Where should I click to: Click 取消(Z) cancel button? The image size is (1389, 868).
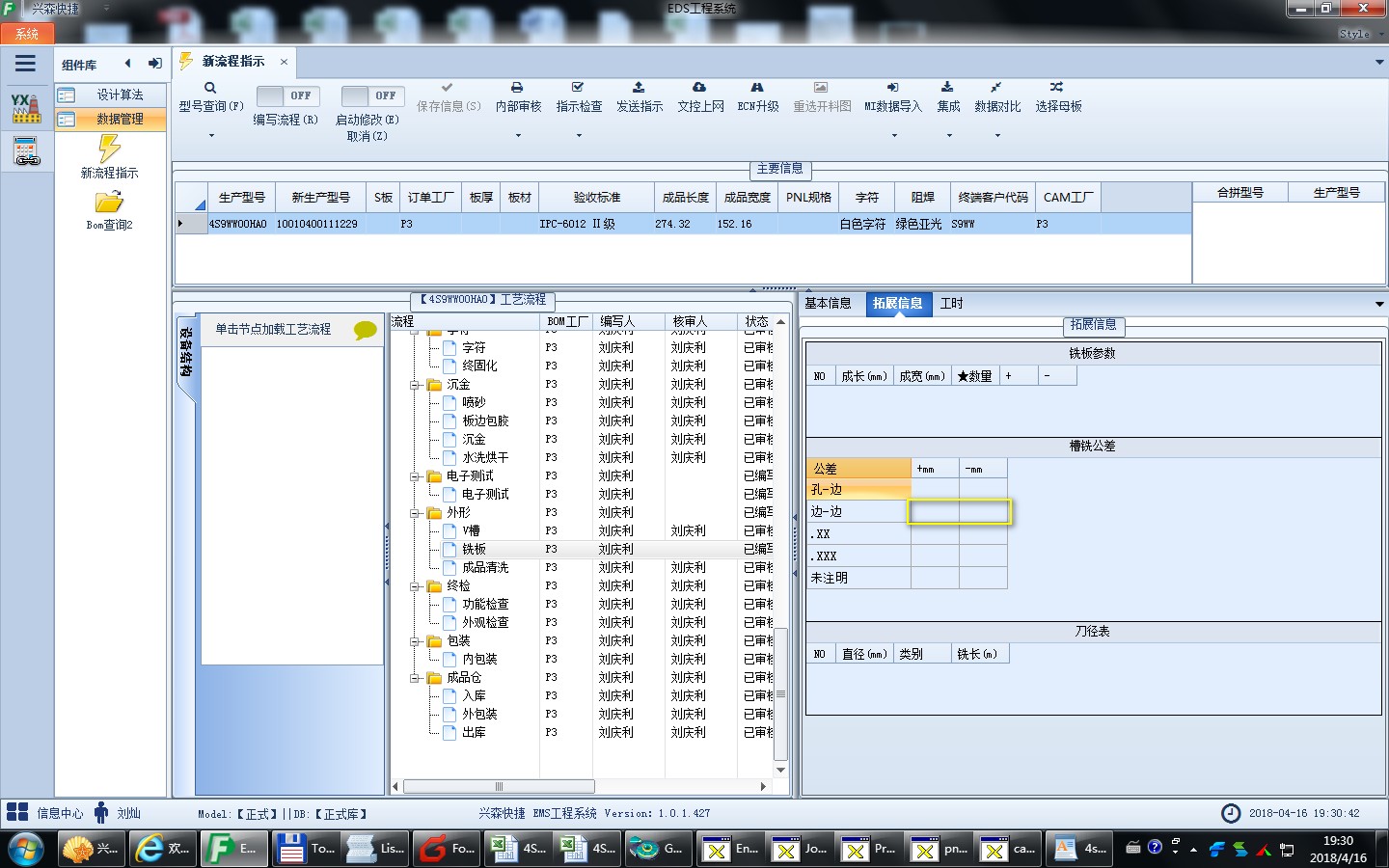pyautogui.click(x=367, y=136)
